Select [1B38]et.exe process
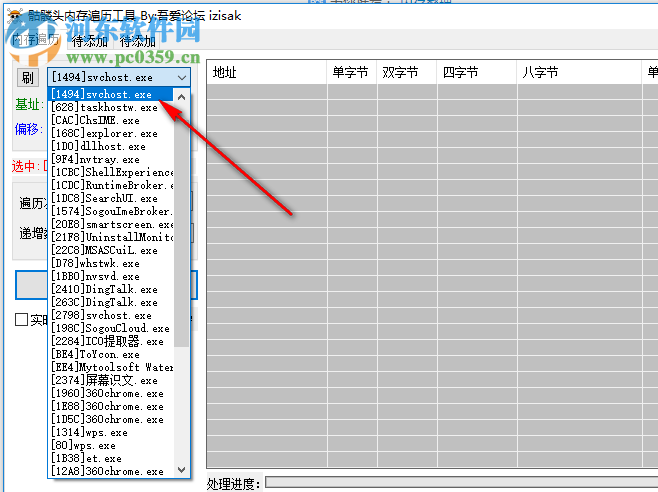This screenshot has width=658, height=492. click(111, 459)
